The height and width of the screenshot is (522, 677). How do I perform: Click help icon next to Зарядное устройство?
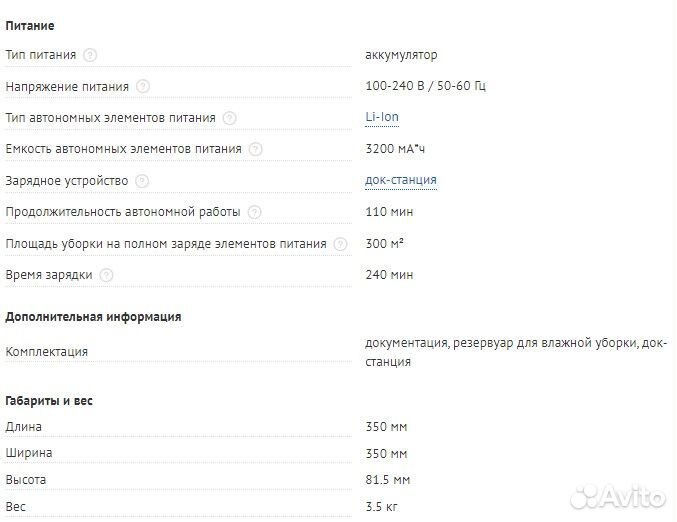(142, 181)
